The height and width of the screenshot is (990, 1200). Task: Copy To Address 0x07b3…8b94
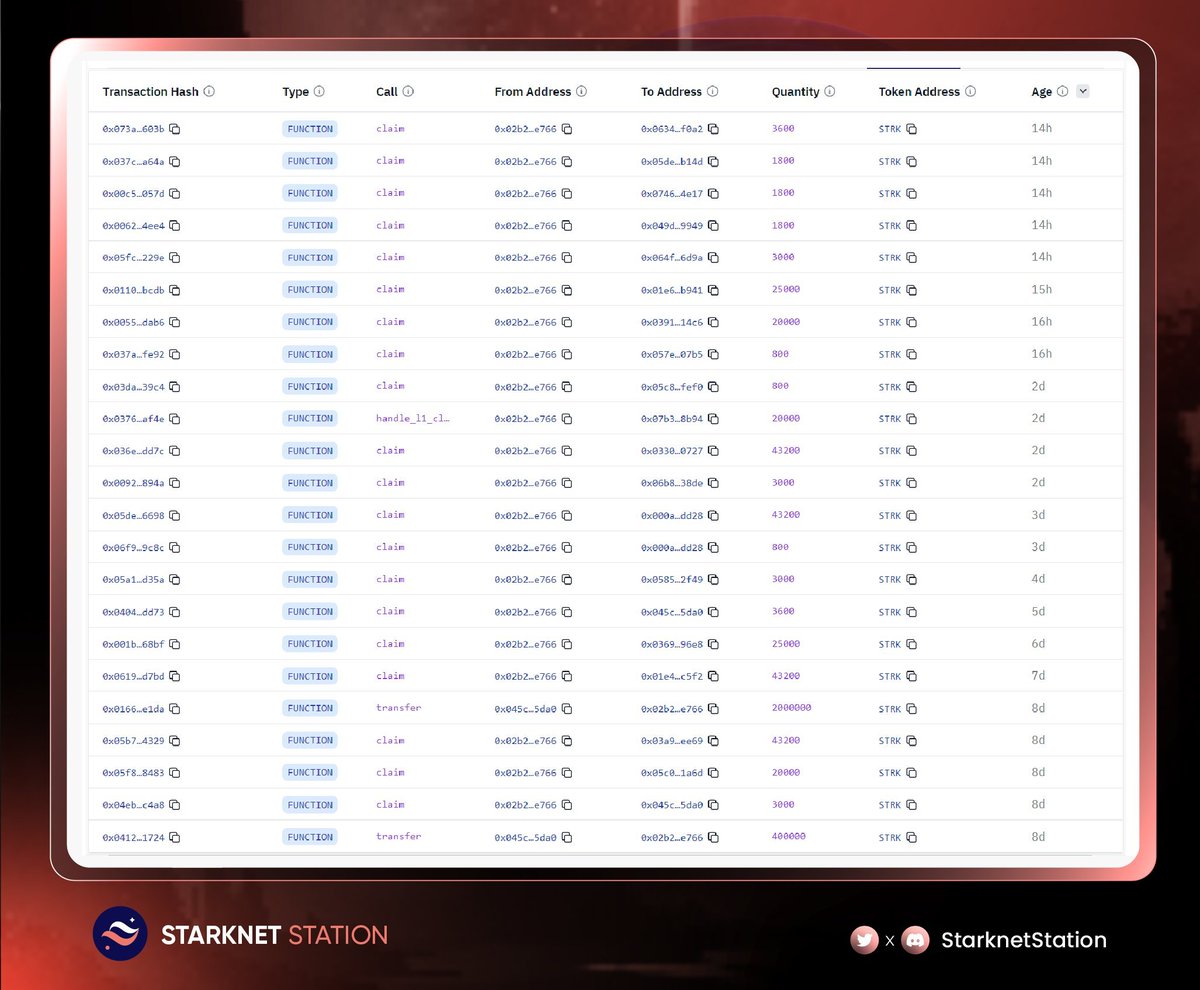coord(714,419)
